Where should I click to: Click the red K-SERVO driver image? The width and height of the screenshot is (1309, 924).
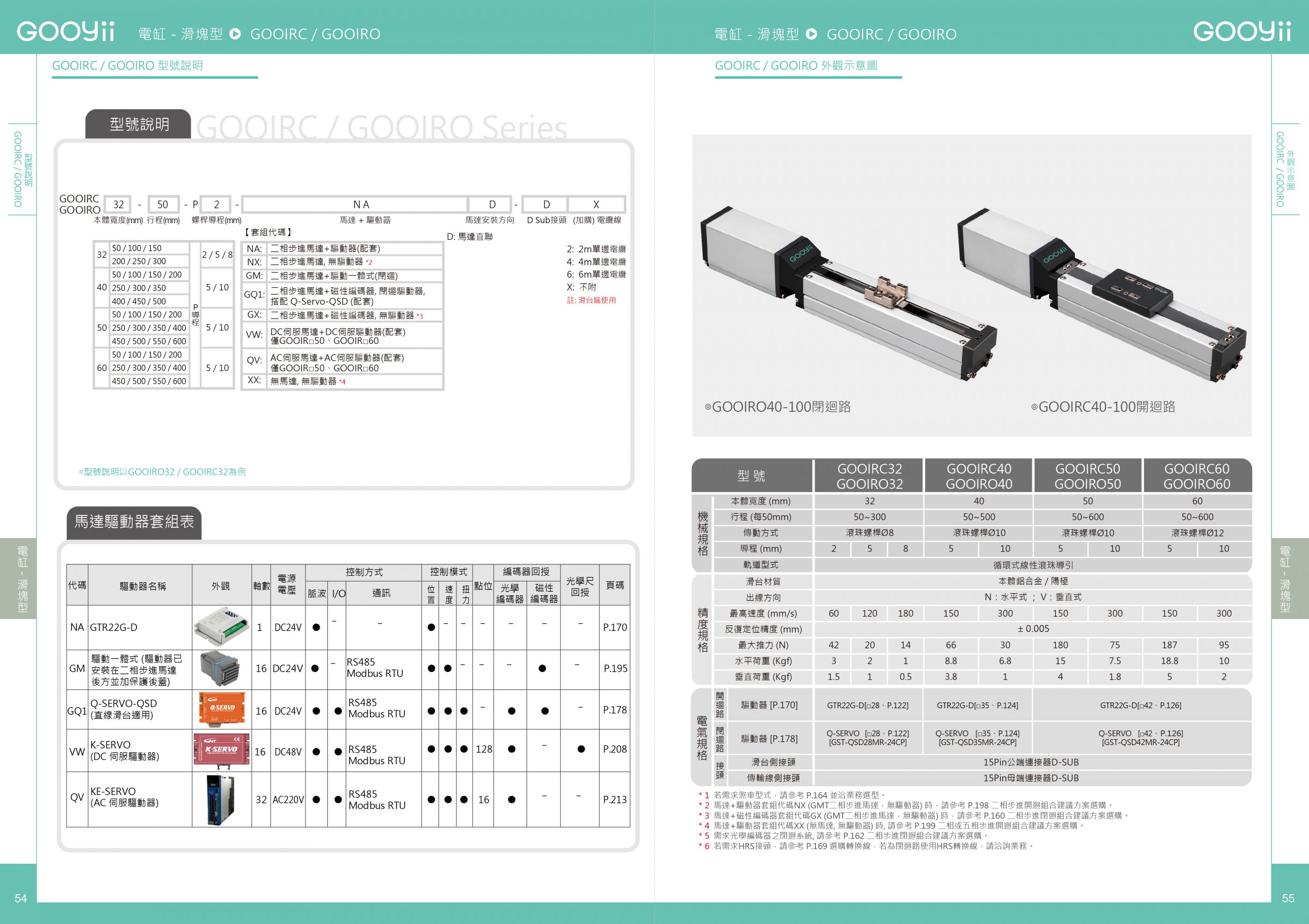(x=222, y=750)
